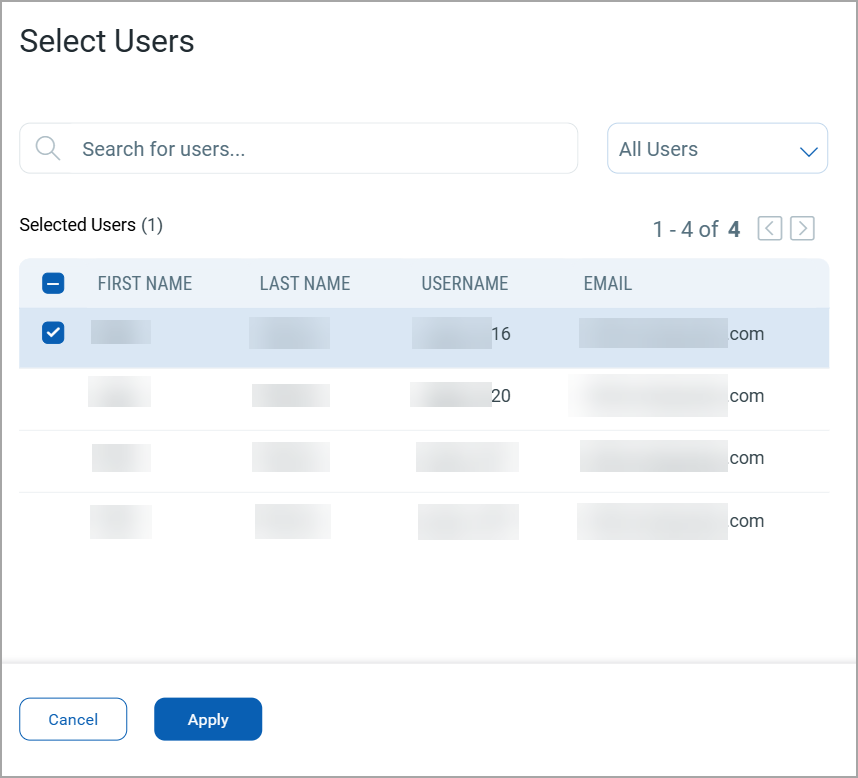Go to the previous page of users
Viewport: 858px width, 778px height.
pos(769,229)
